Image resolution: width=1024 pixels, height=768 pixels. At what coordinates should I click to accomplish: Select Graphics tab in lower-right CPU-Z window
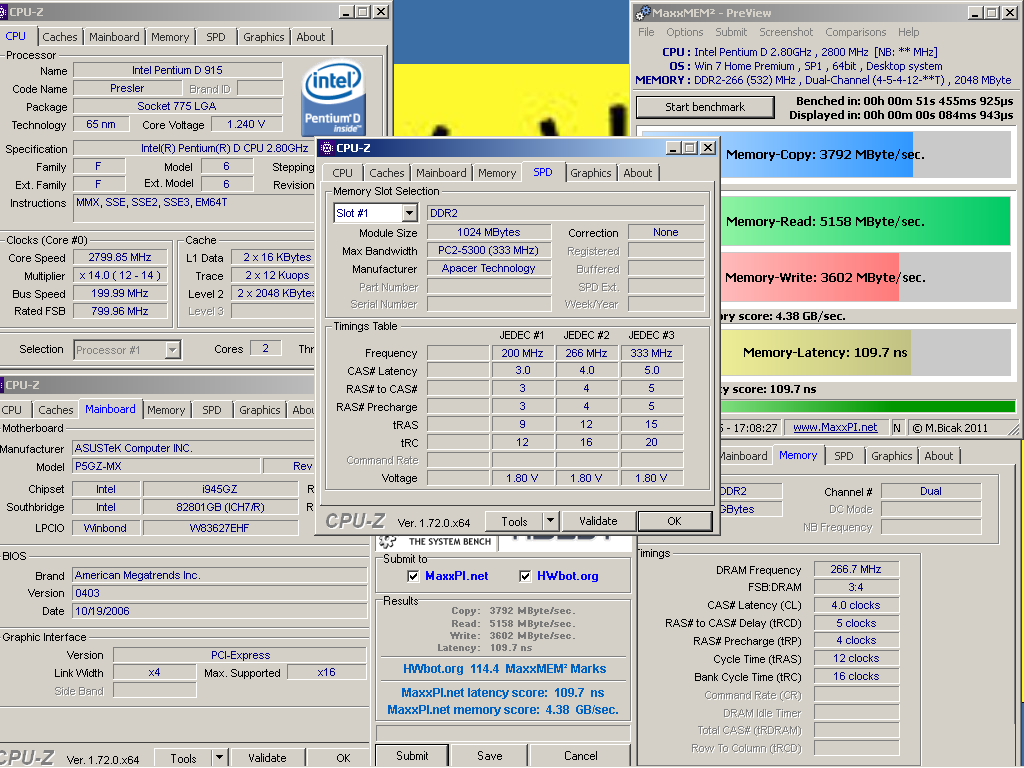click(891, 456)
